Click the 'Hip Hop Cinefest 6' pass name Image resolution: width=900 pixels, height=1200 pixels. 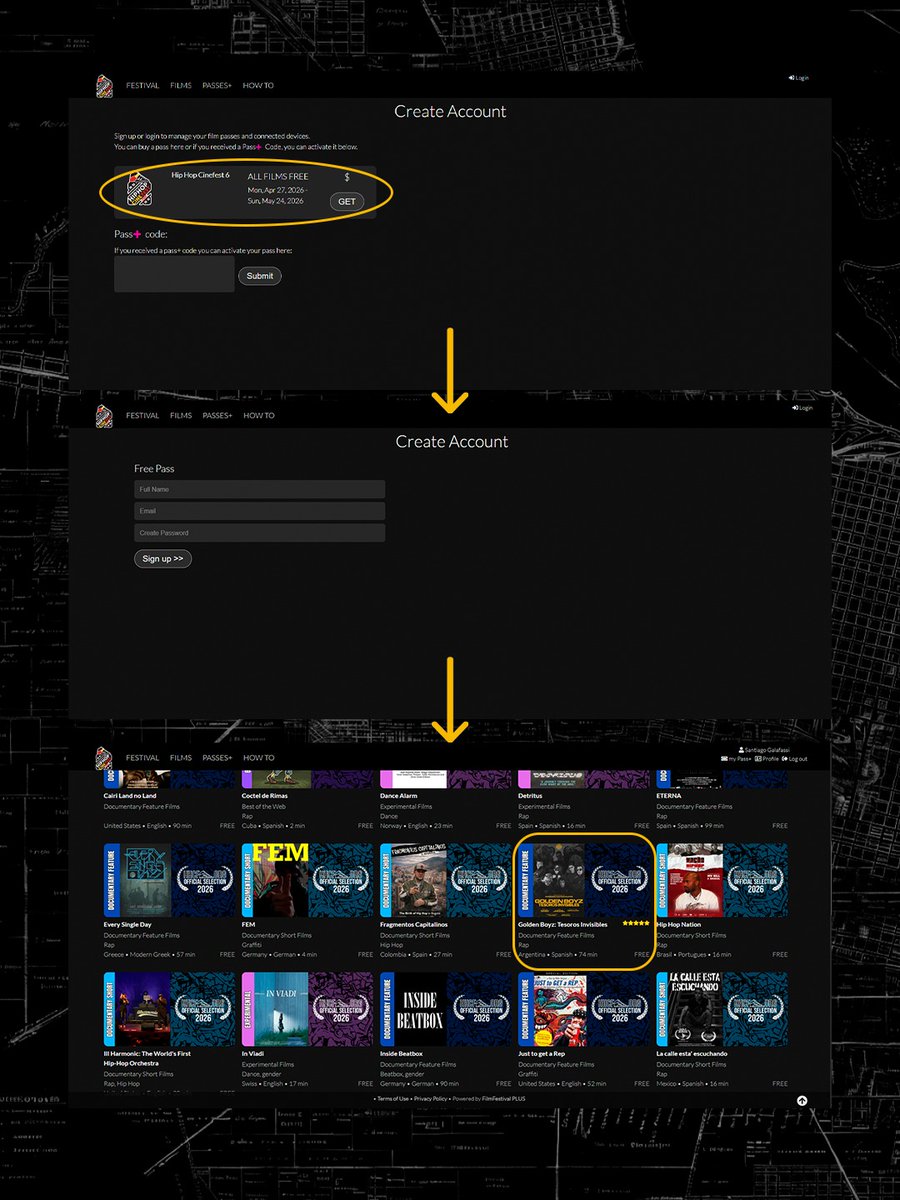(200, 175)
